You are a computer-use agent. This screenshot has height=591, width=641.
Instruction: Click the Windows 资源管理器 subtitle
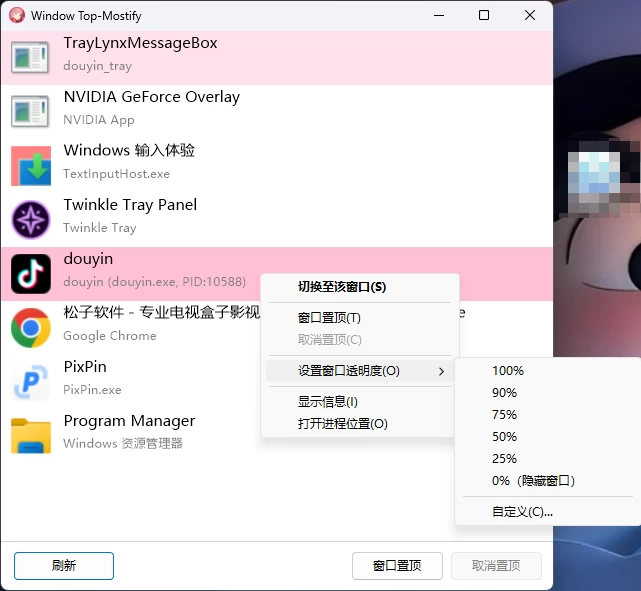123,443
